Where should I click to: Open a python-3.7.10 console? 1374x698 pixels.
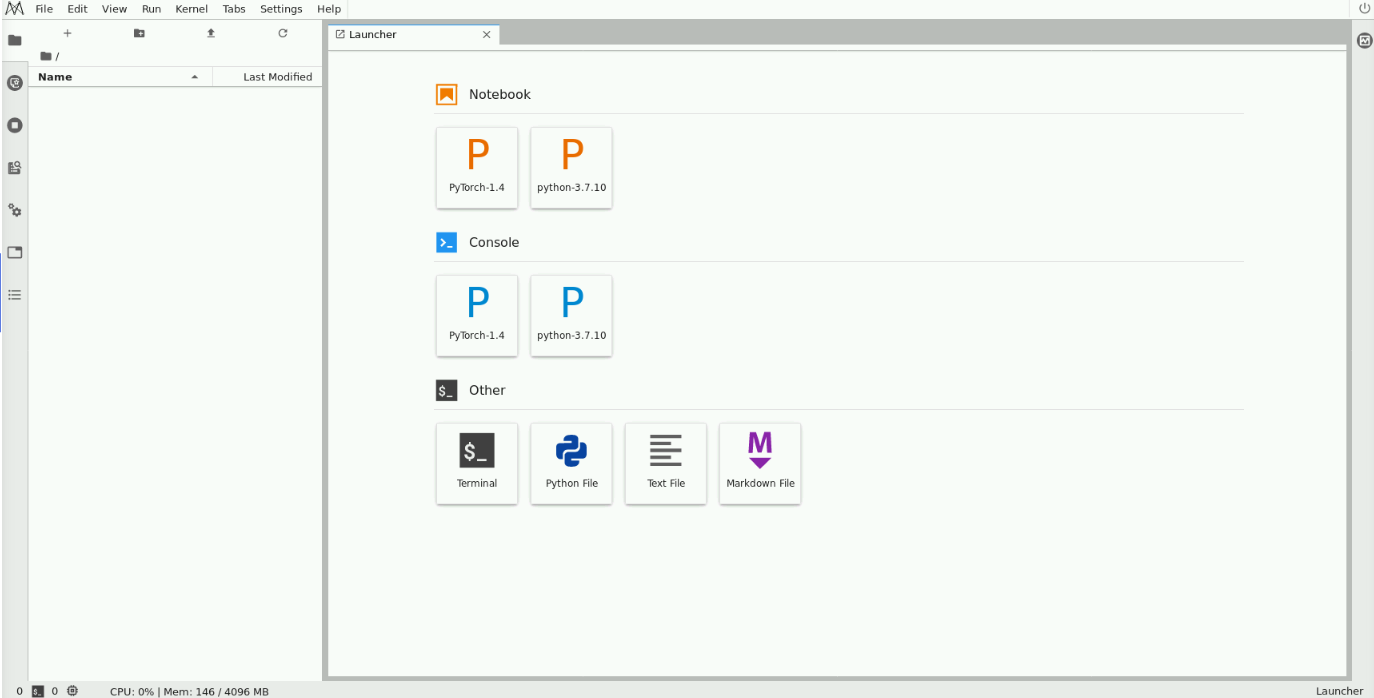tap(571, 315)
